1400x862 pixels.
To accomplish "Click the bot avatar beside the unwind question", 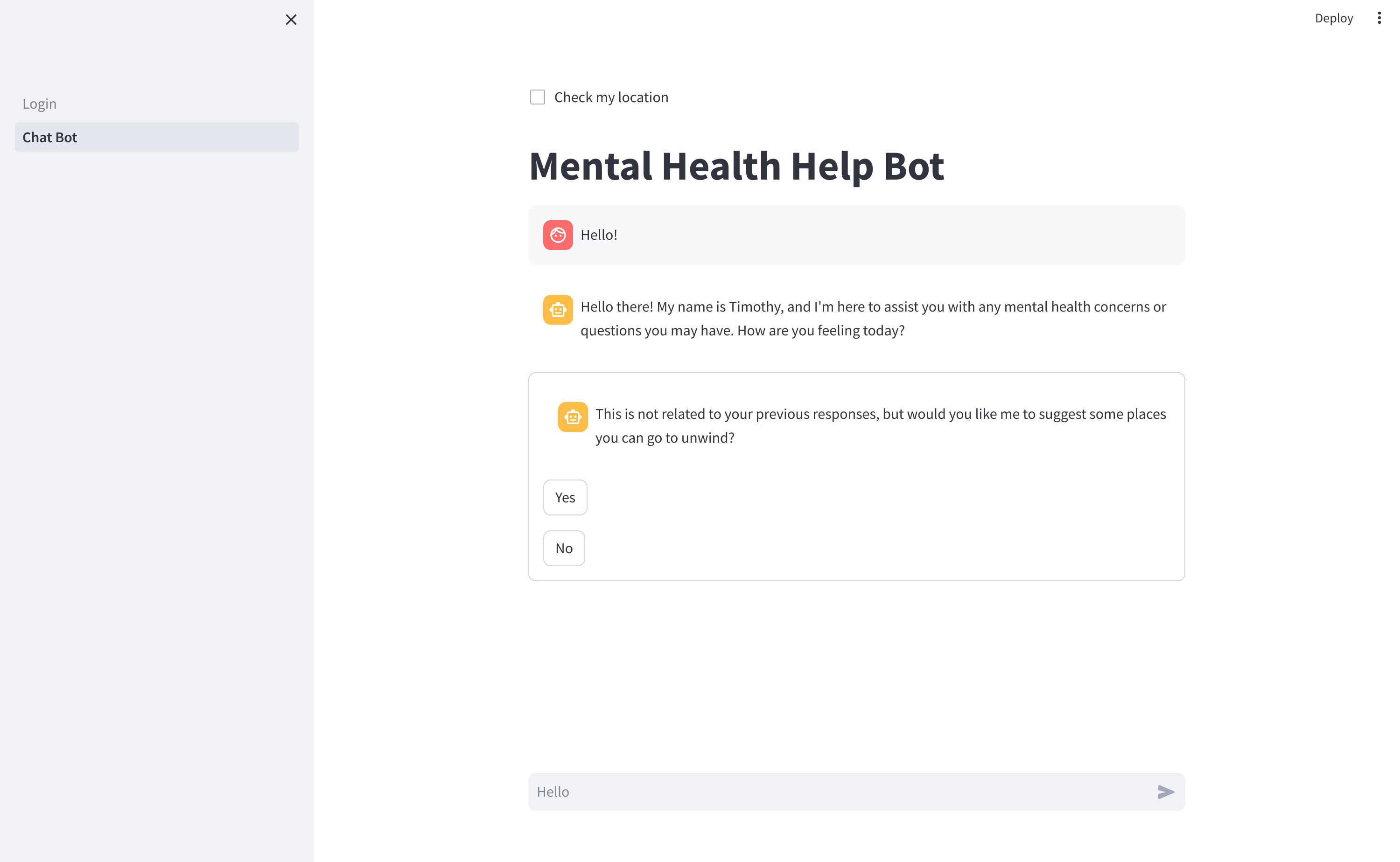I will click(x=573, y=417).
